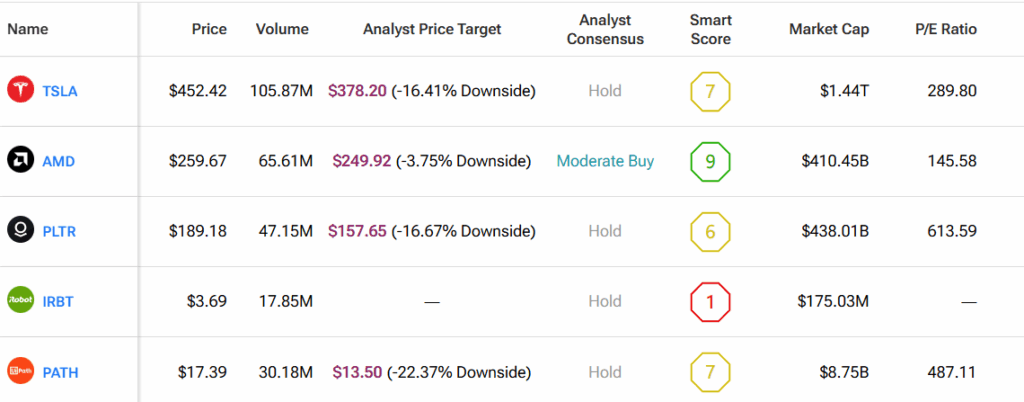Sort by the Volume column header

click(284, 29)
